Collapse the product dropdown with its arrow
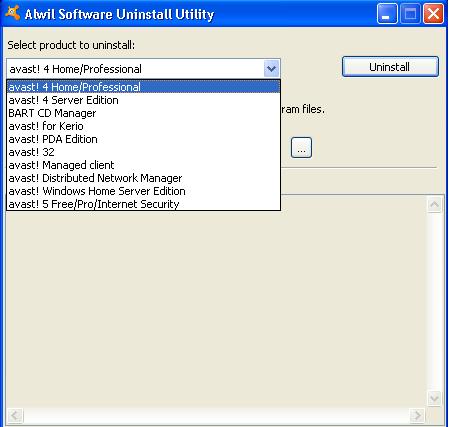The height and width of the screenshot is (427, 449). coord(271,69)
